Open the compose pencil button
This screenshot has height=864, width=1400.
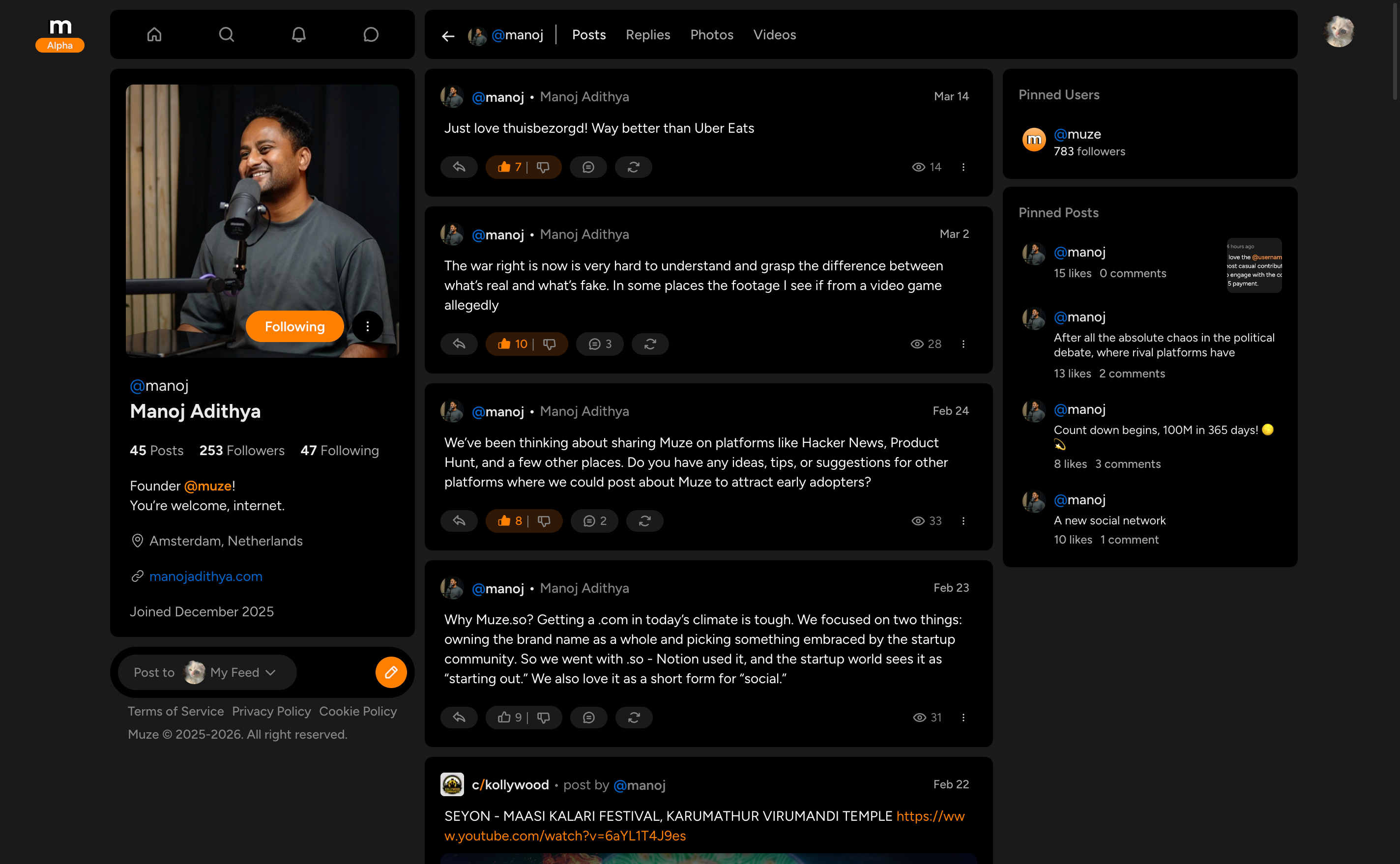(391, 672)
